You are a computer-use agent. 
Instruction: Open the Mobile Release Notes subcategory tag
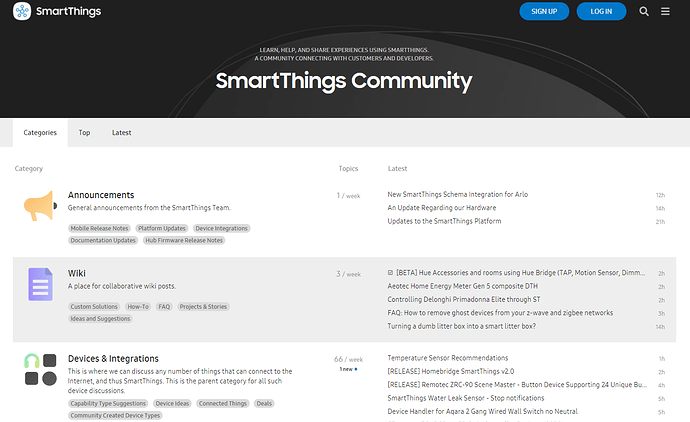pyautogui.click(x=99, y=228)
